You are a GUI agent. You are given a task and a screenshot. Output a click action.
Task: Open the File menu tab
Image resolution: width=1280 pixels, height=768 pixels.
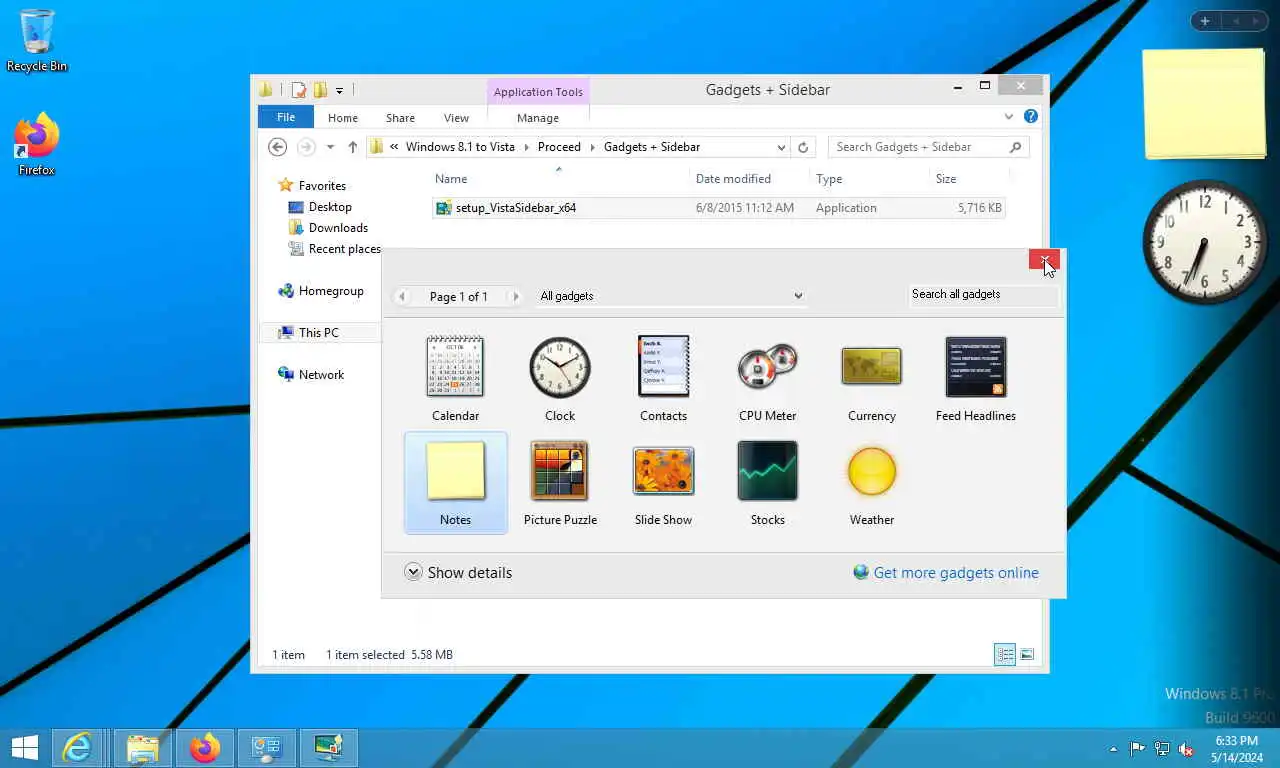[286, 117]
